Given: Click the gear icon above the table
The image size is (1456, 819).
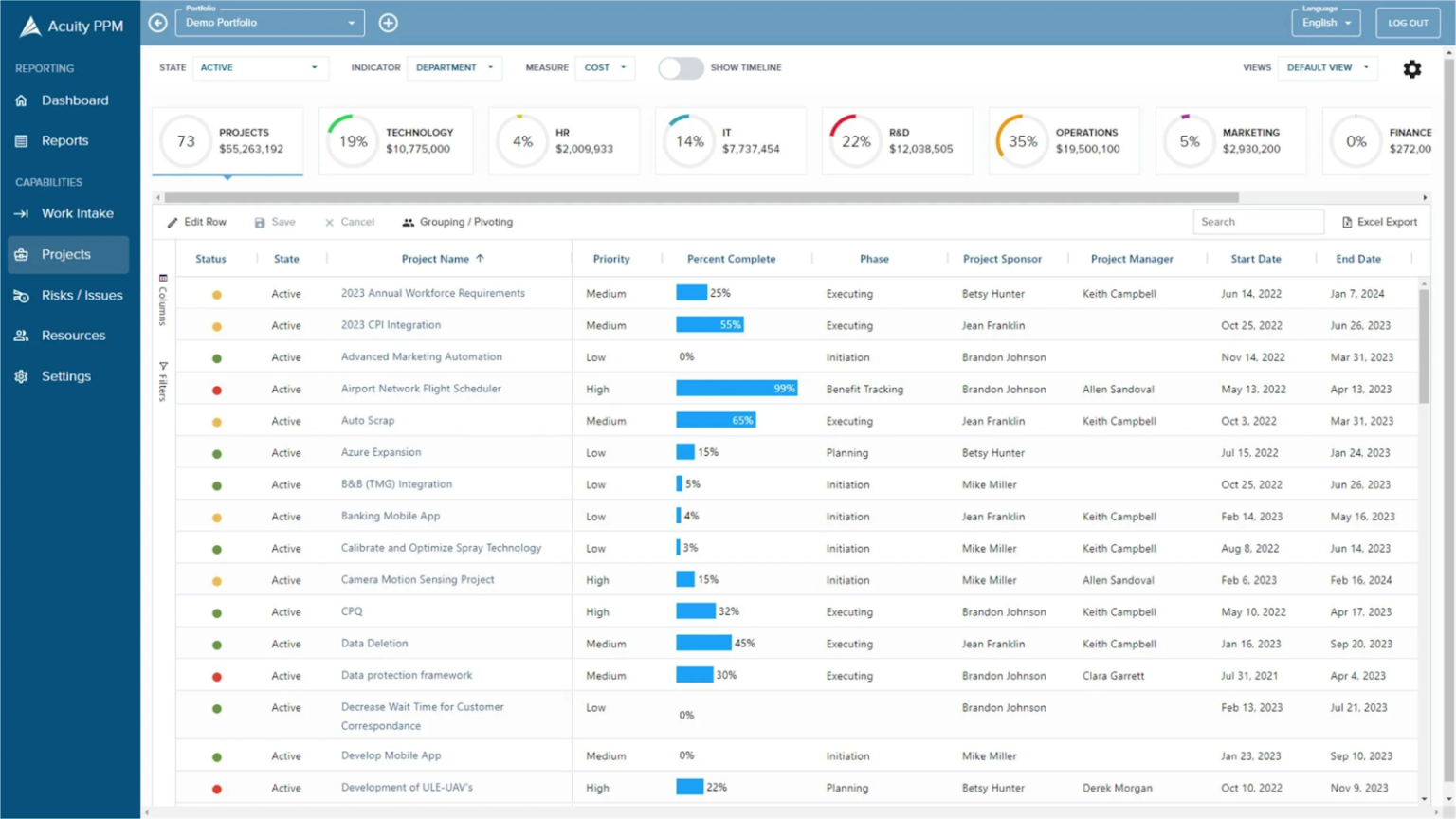Looking at the screenshot, I should pos(1411,68).
